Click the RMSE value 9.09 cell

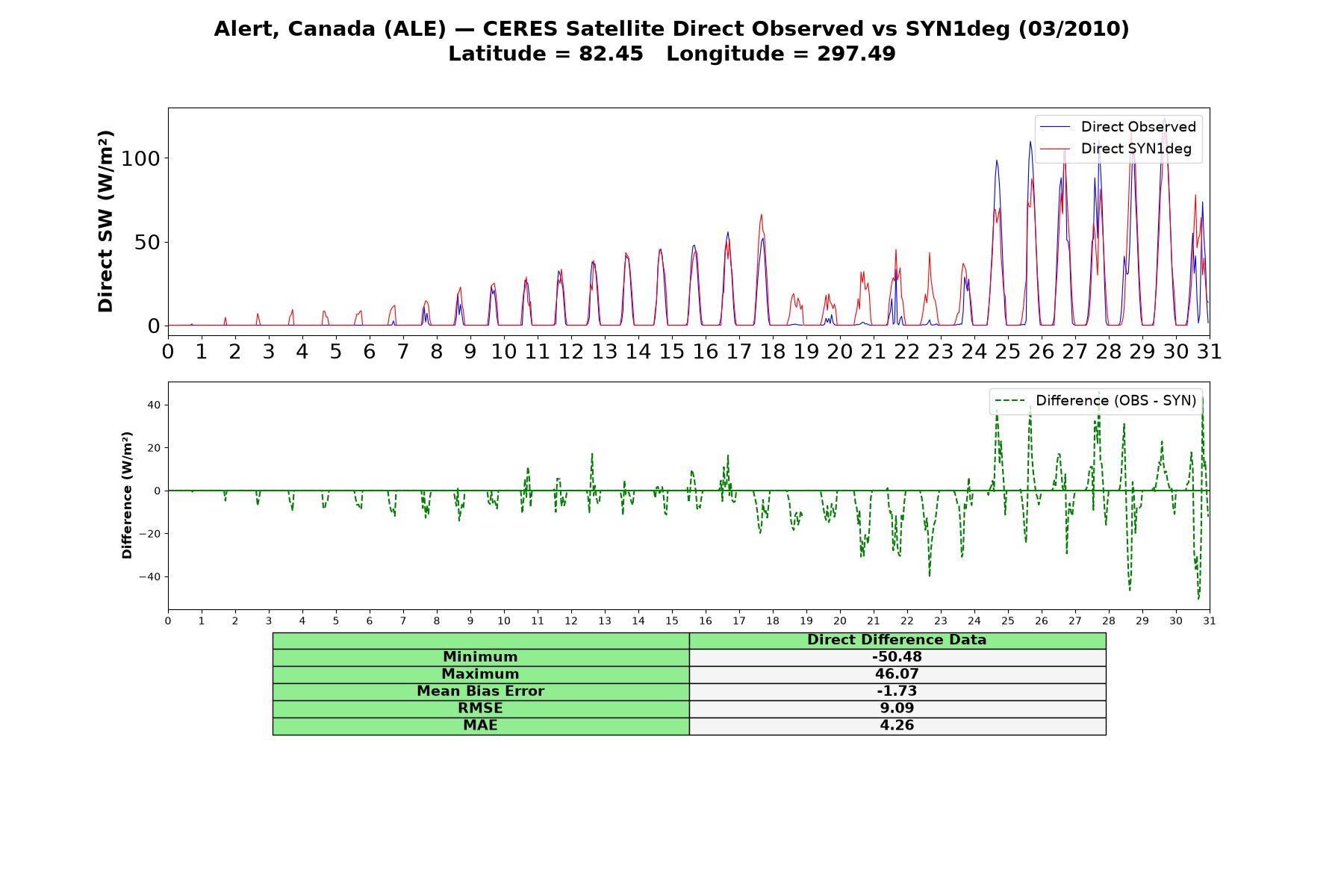coord(897,709)
